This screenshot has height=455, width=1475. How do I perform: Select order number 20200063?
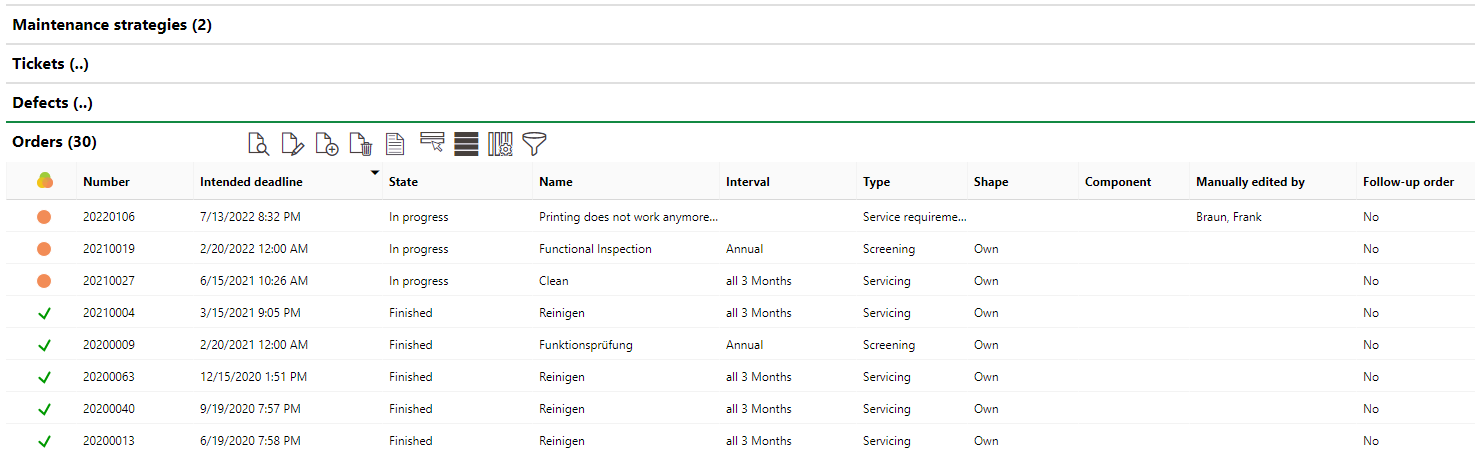(x=109, y=377)
